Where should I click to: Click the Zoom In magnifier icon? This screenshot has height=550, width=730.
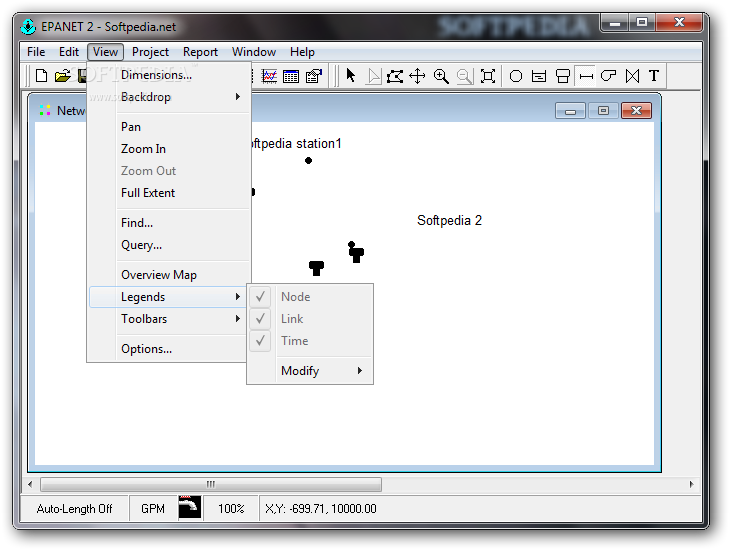441,76
